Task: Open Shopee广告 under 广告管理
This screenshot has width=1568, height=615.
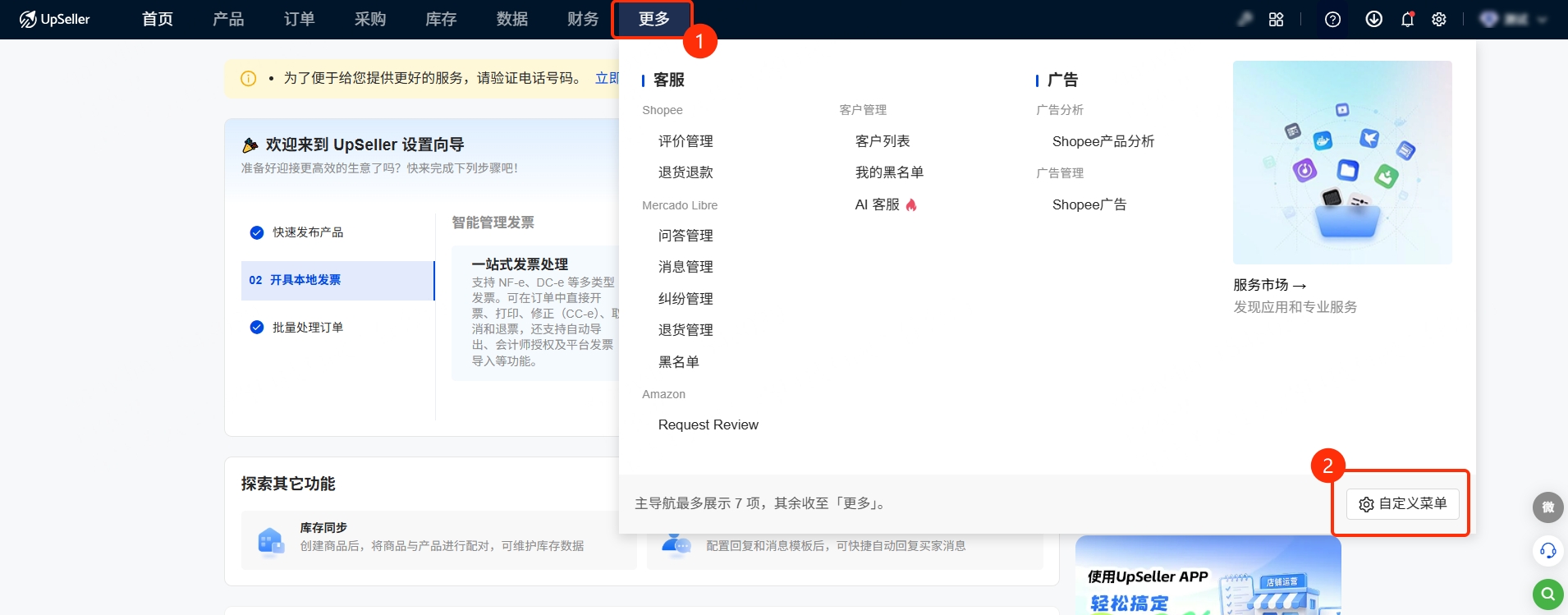Action: tap(1089, 204)
